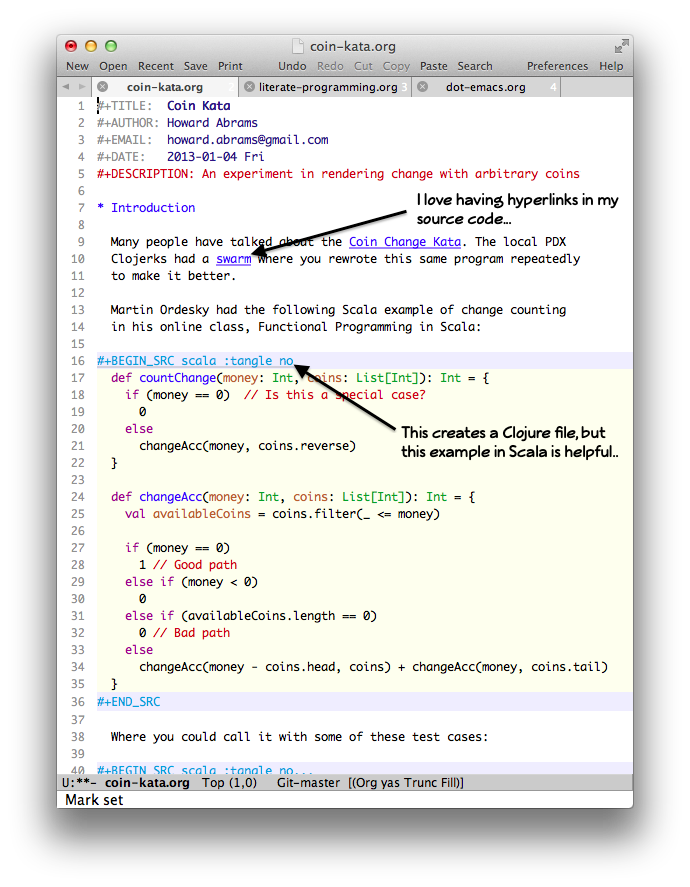Switch to literate-programming.org tab

click(328, 87)
